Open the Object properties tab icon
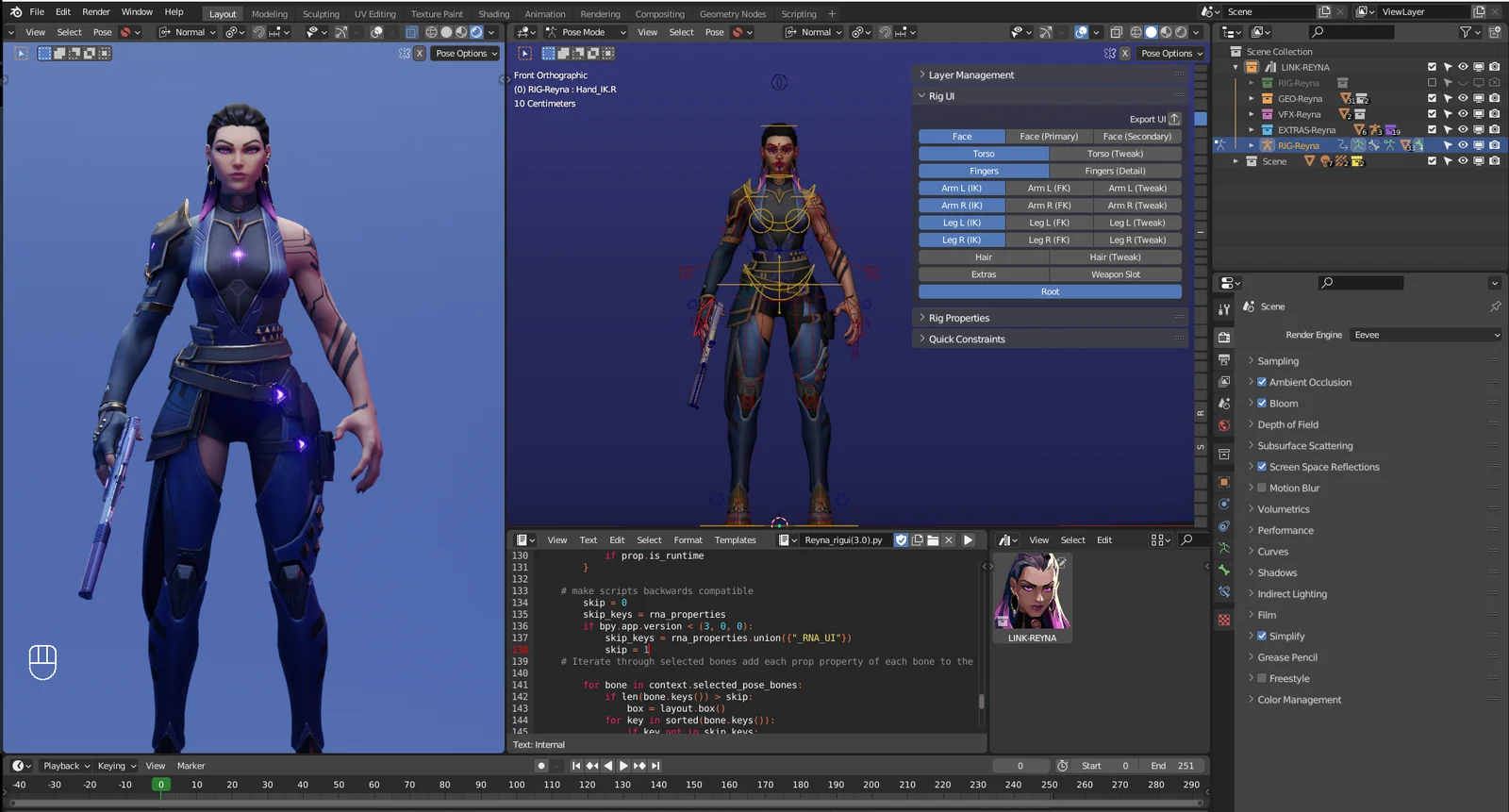The width and height of the screenshot is (1509, 812). [1224, 481]
